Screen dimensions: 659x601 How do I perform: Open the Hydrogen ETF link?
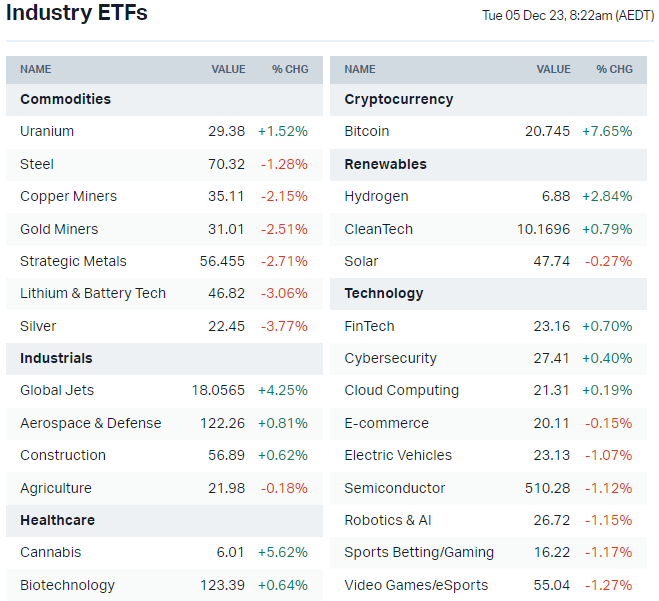(x=376, y=196)
